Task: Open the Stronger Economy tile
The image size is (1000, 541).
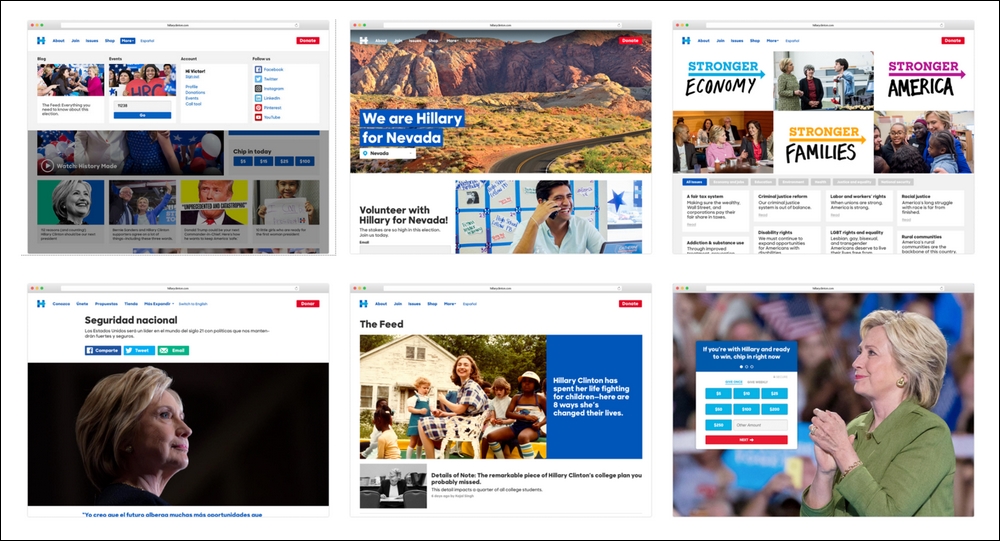Action: pos(723,80)
